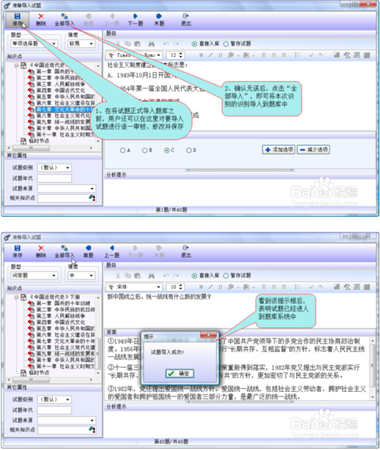380x450 pixels.
Task: Toggle bold in 第40题 window formatting bar
Action: click(201, 287)
